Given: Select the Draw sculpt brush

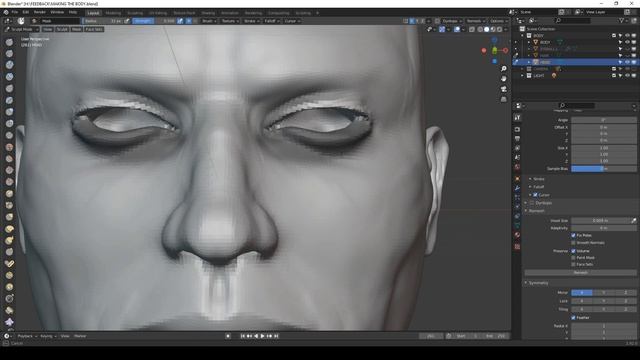Looking at the screenshot, I should coord(9,42).
